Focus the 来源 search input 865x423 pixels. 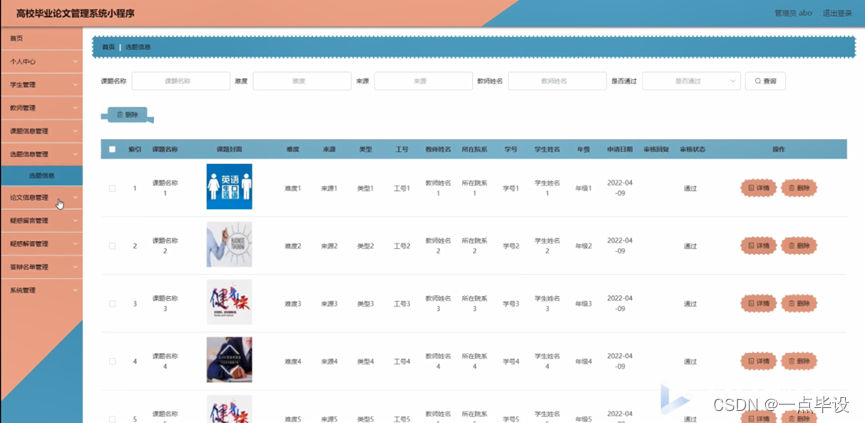423,81
